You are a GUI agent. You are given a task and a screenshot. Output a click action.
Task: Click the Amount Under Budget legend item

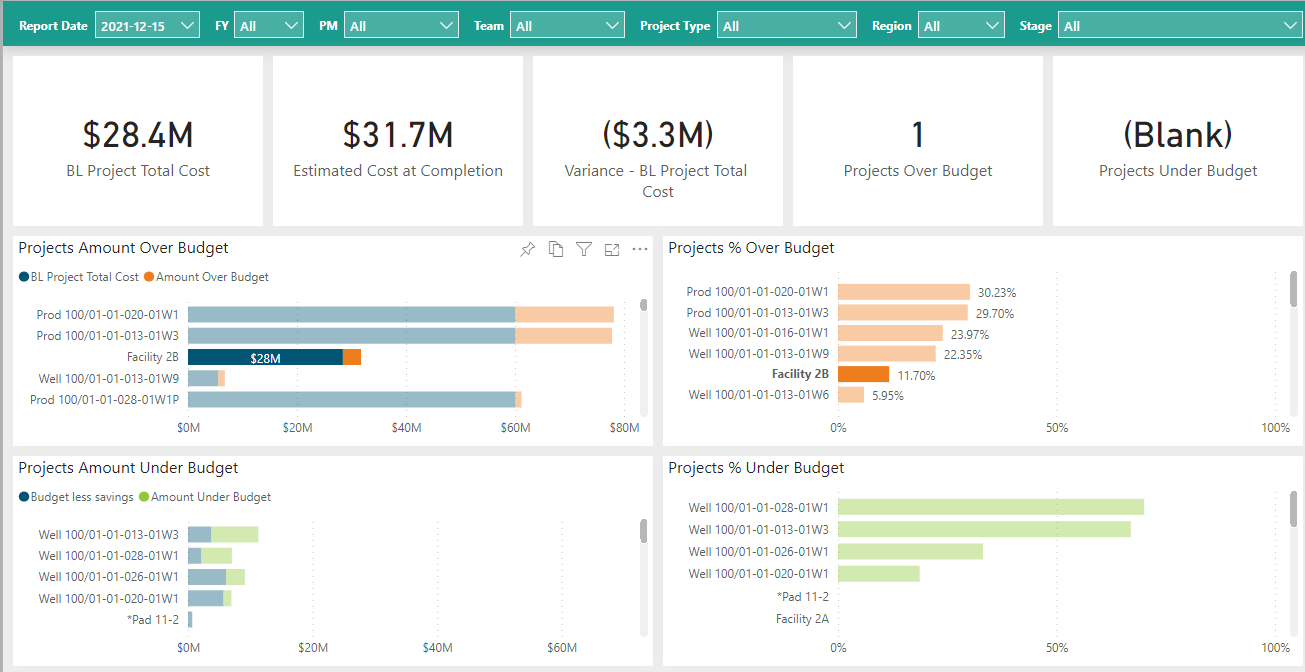pyautogui.click(x=210, y=497)
